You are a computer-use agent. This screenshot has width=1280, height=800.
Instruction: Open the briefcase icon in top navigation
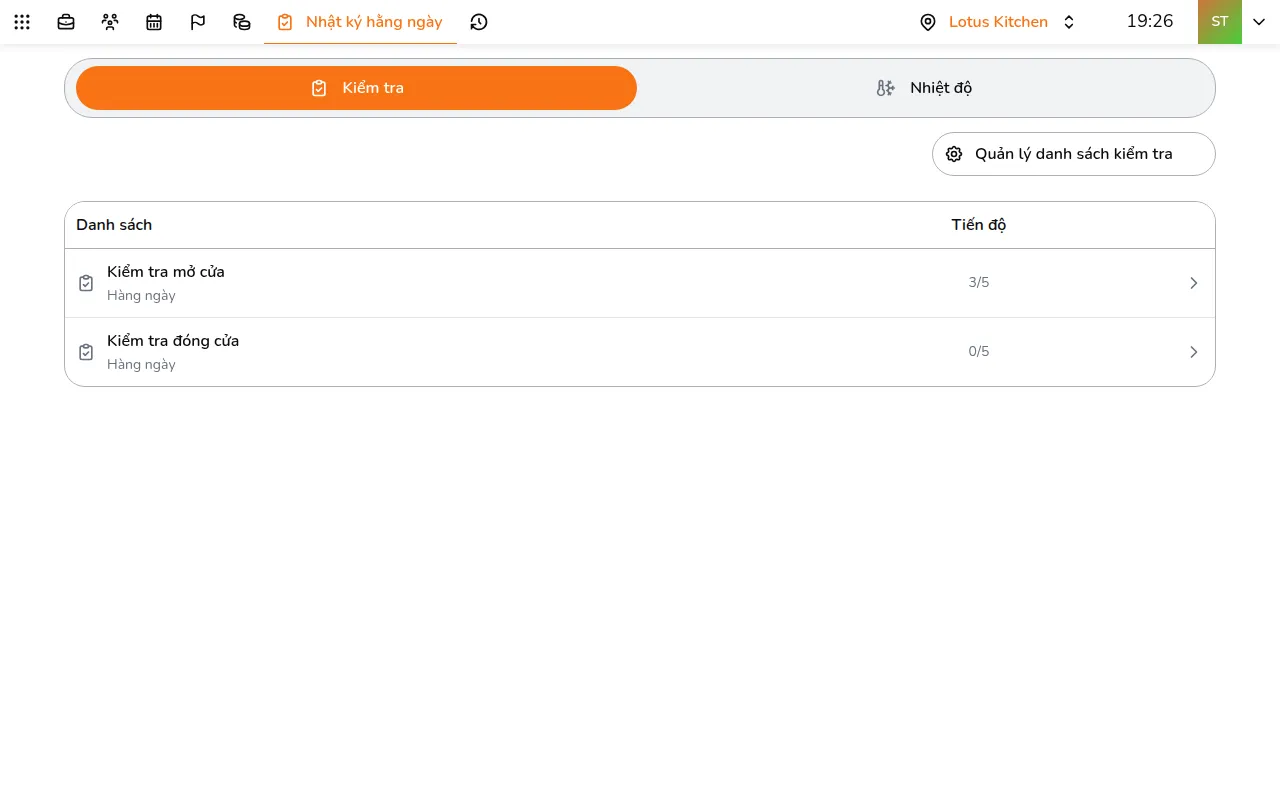point(66,22)
